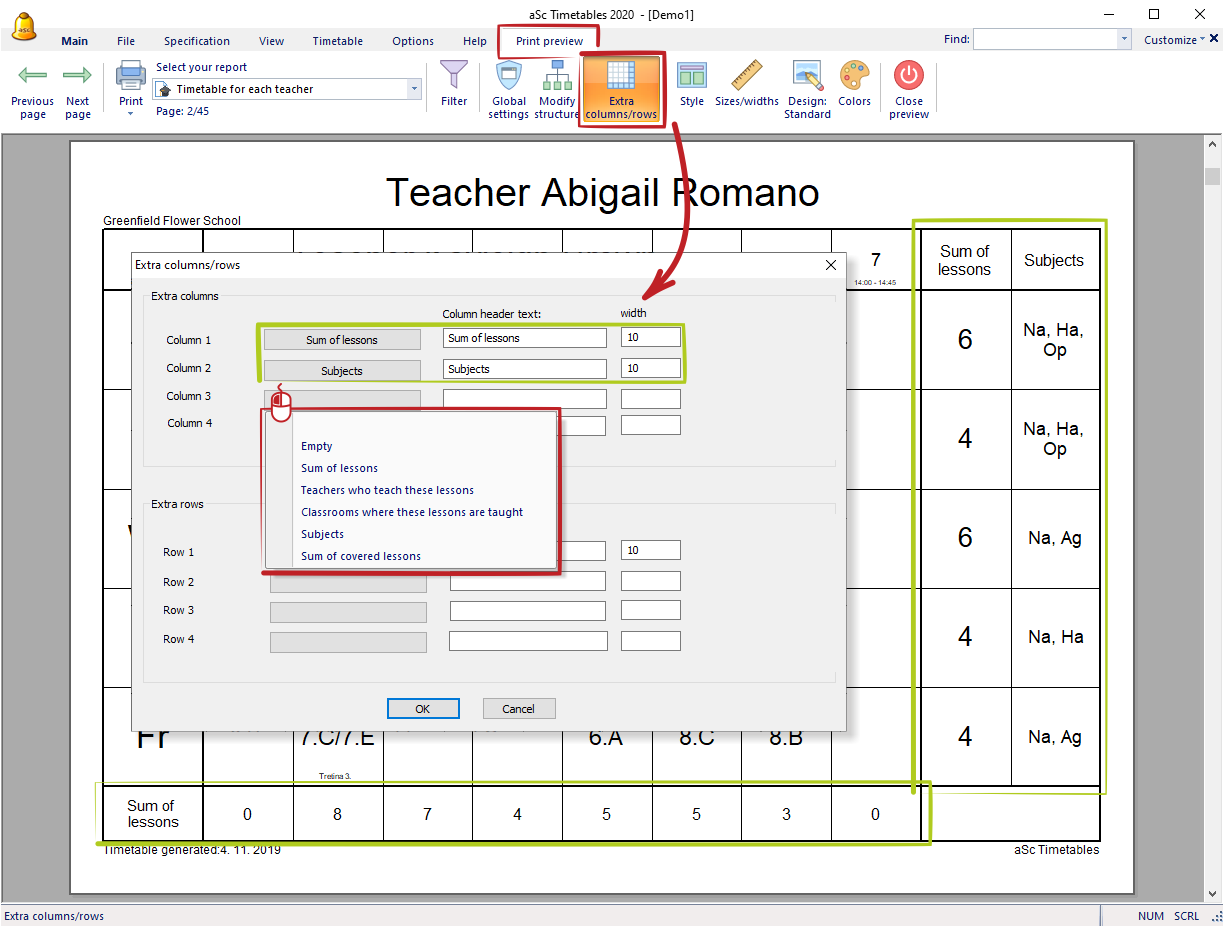Click Close preview power icon
Screen dimensions: 1224x927
(x=909, y=76)
